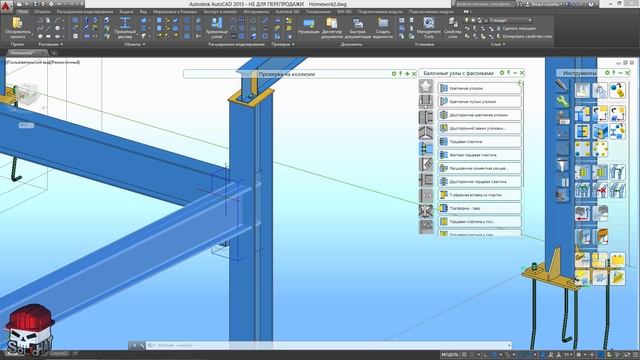Click the red X bolt tool in Tools palette
Image resolution: width=640 pixels, height=360 pixels.
click(x=600, y=190)
